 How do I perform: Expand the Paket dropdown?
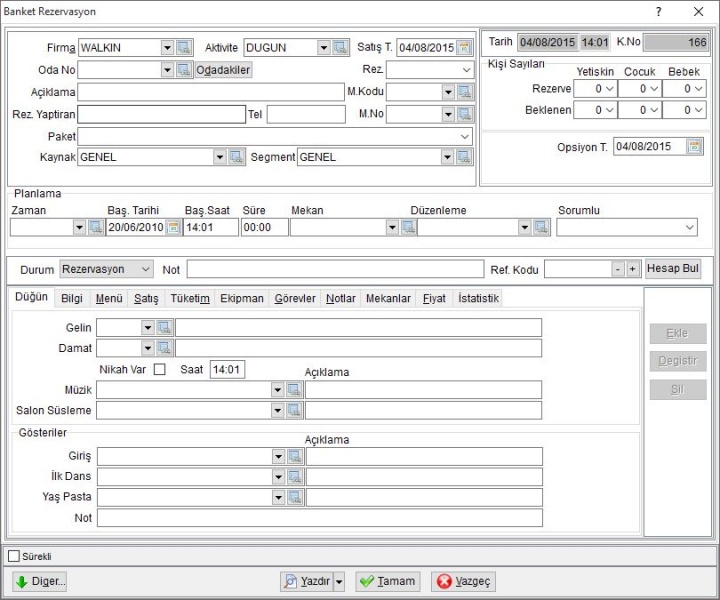(465, 137)
